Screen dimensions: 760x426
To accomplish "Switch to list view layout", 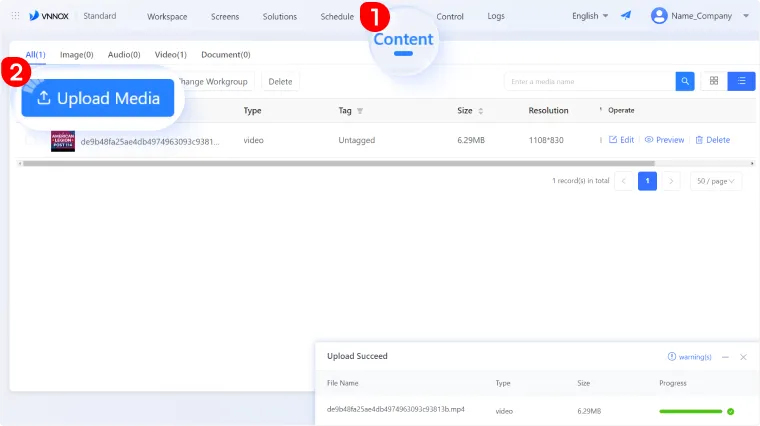I will point(741,81).
